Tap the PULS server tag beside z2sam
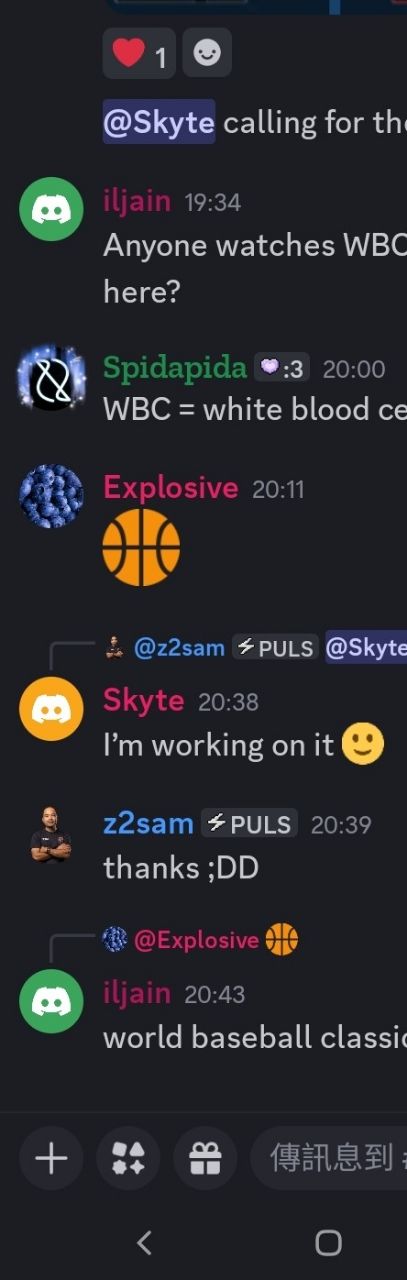 (250, 824)
